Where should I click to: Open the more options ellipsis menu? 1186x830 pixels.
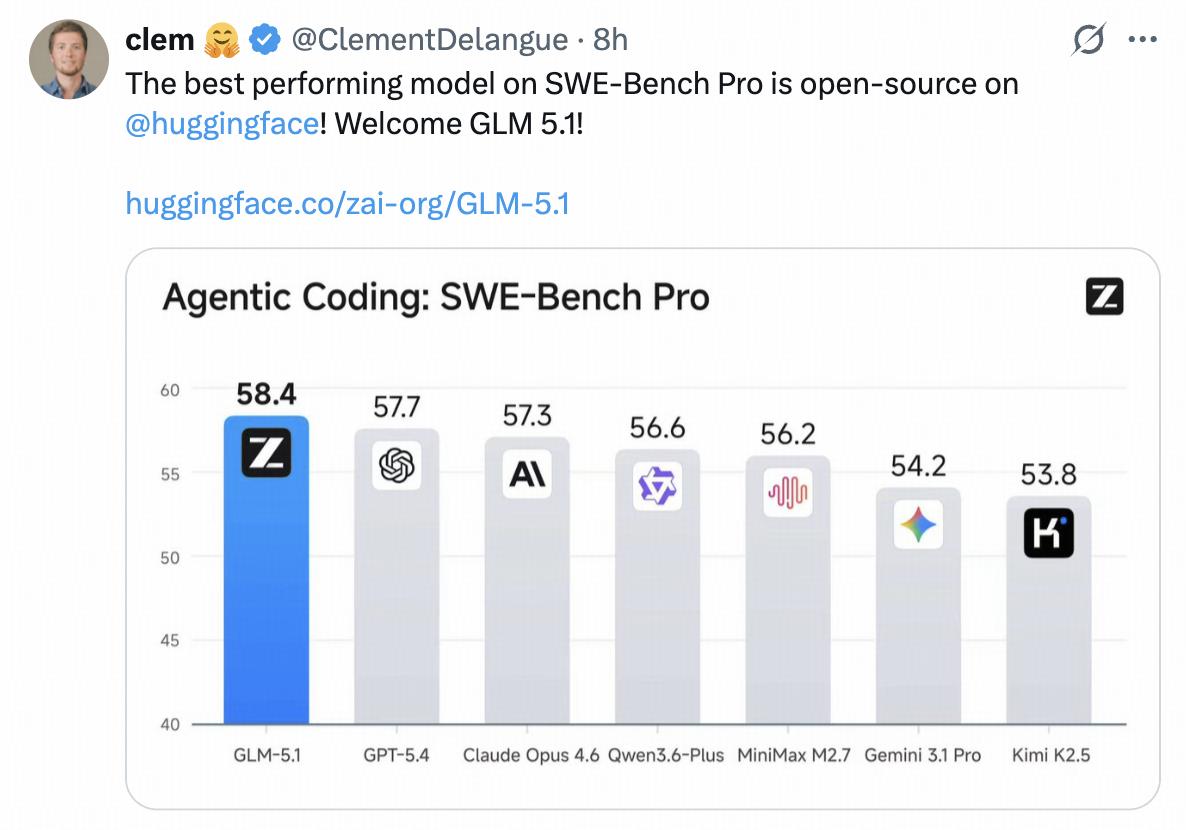(1141, 40)
